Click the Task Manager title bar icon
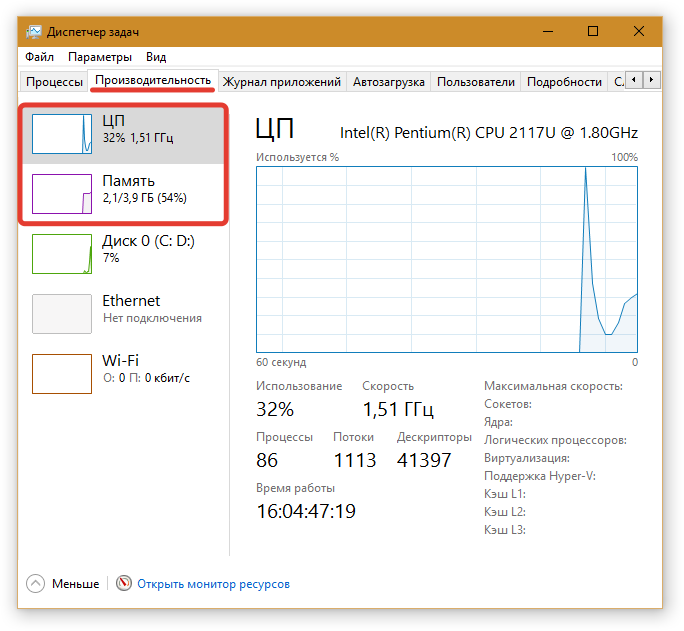Screen dimensions: 684x631 point(33,31)
